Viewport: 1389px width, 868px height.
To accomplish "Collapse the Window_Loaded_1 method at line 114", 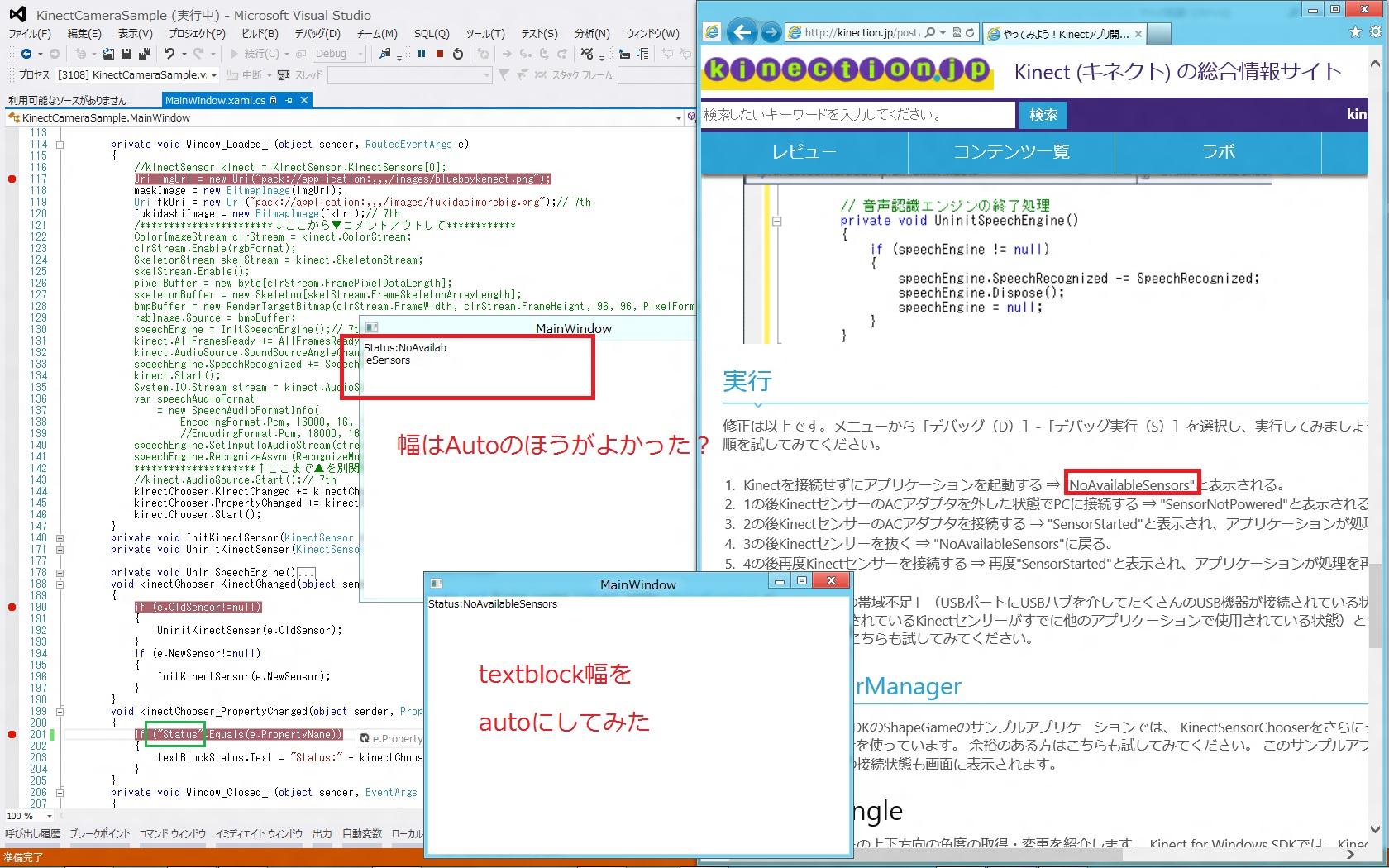I will click(60, 144).
